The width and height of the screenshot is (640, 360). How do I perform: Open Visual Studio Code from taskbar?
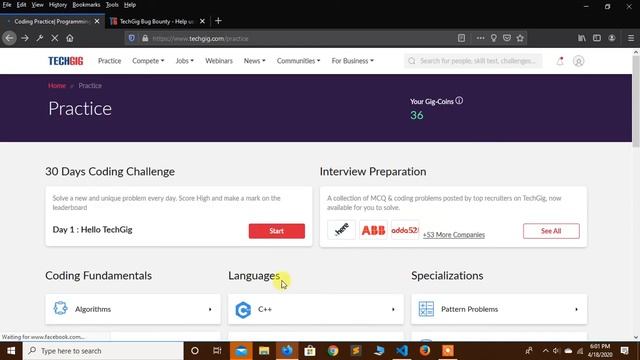tap(402, 351)
